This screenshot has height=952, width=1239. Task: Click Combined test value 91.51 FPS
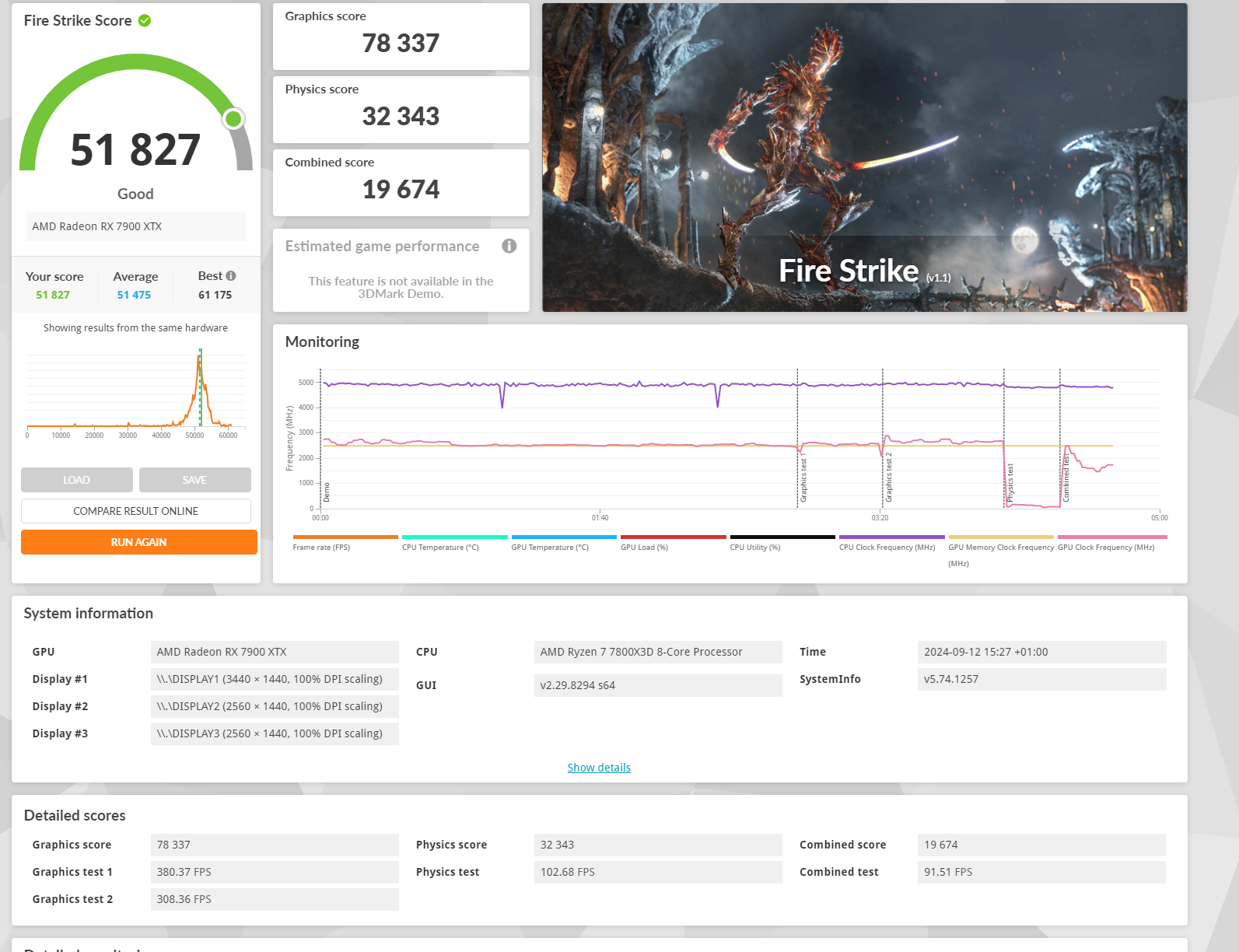click(x=1042, y=872)
